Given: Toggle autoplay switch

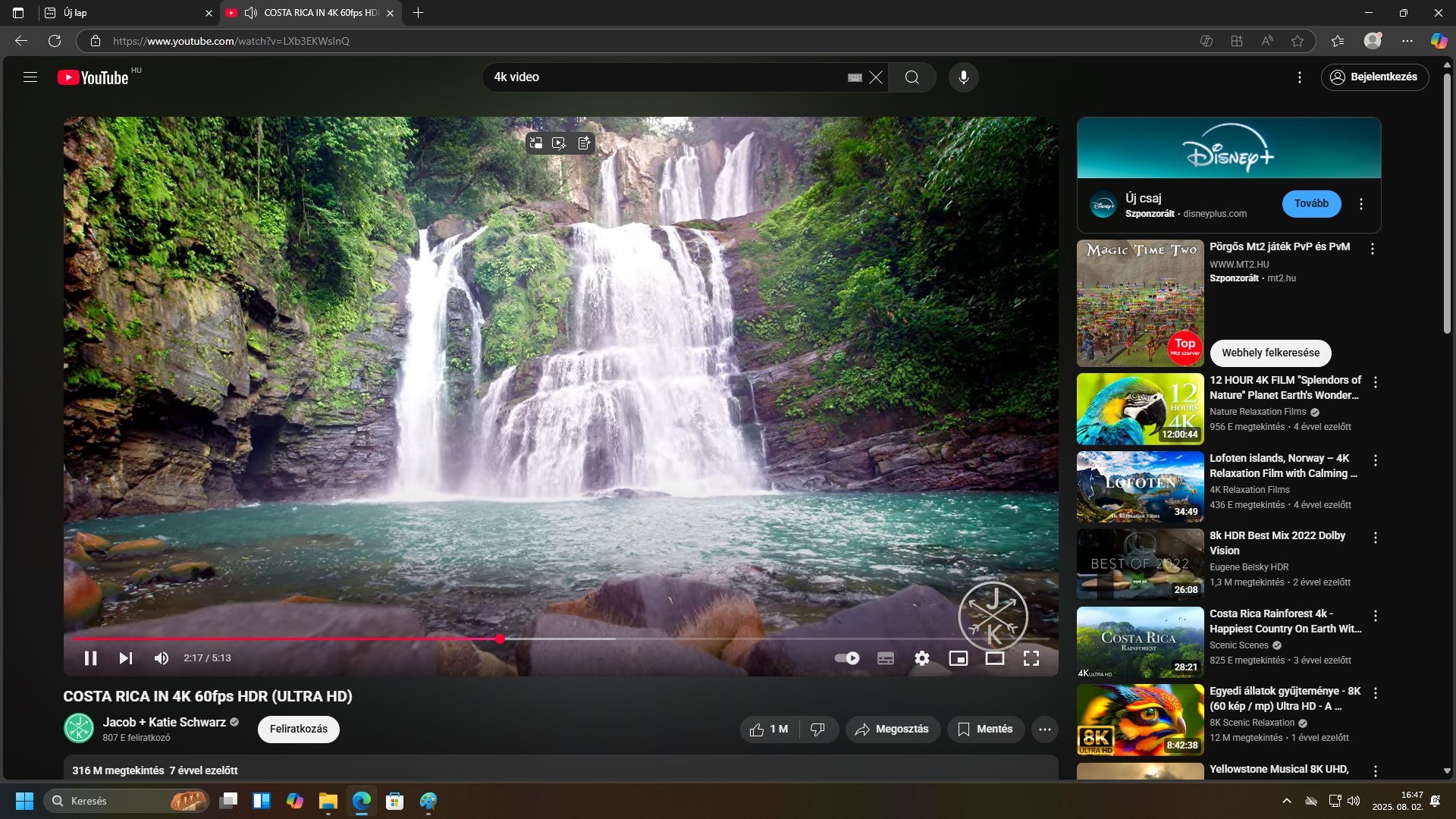Looking at the screenshot, I should [x=846, y=658].
